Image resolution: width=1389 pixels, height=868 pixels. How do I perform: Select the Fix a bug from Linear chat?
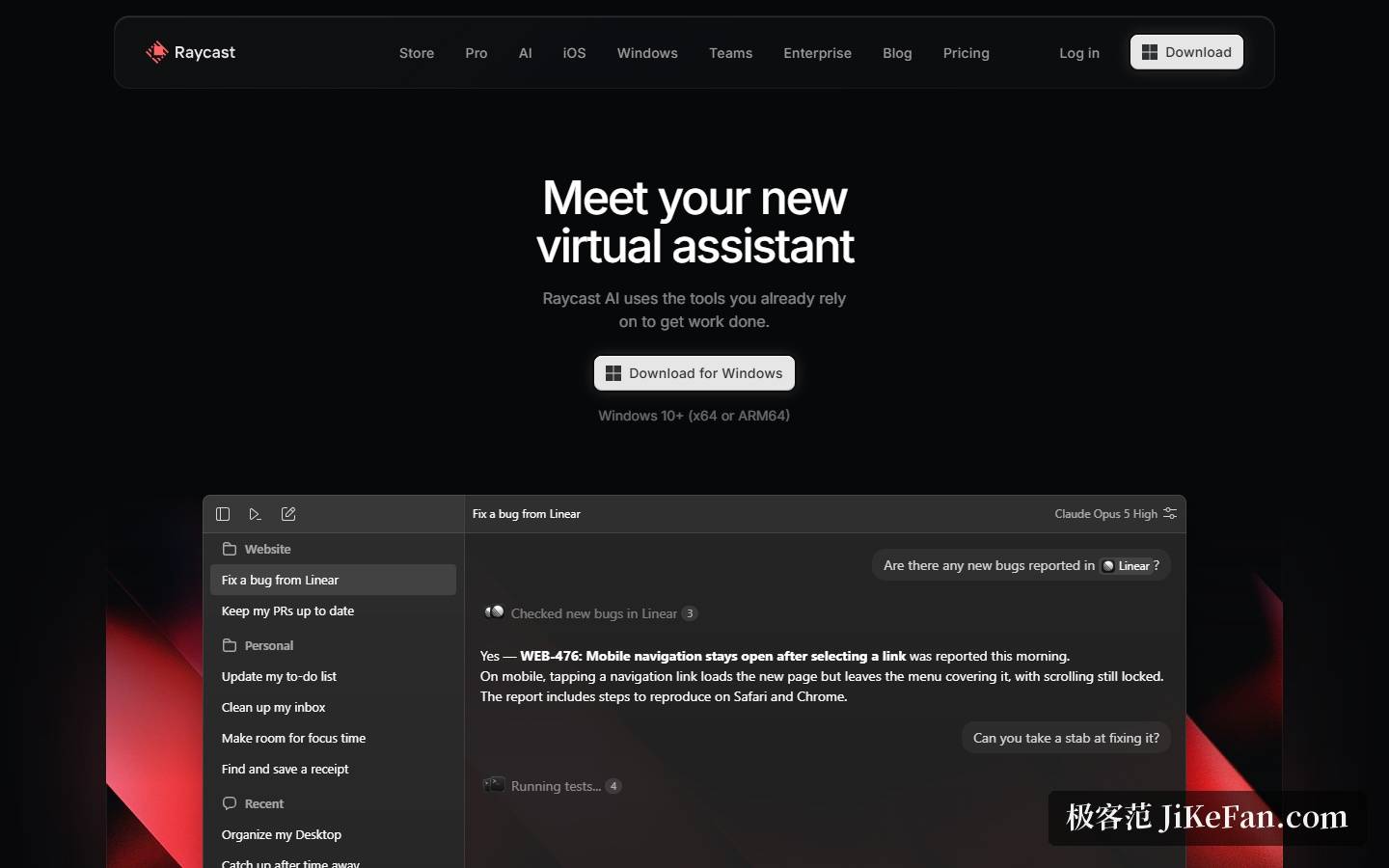coord(333,580)
